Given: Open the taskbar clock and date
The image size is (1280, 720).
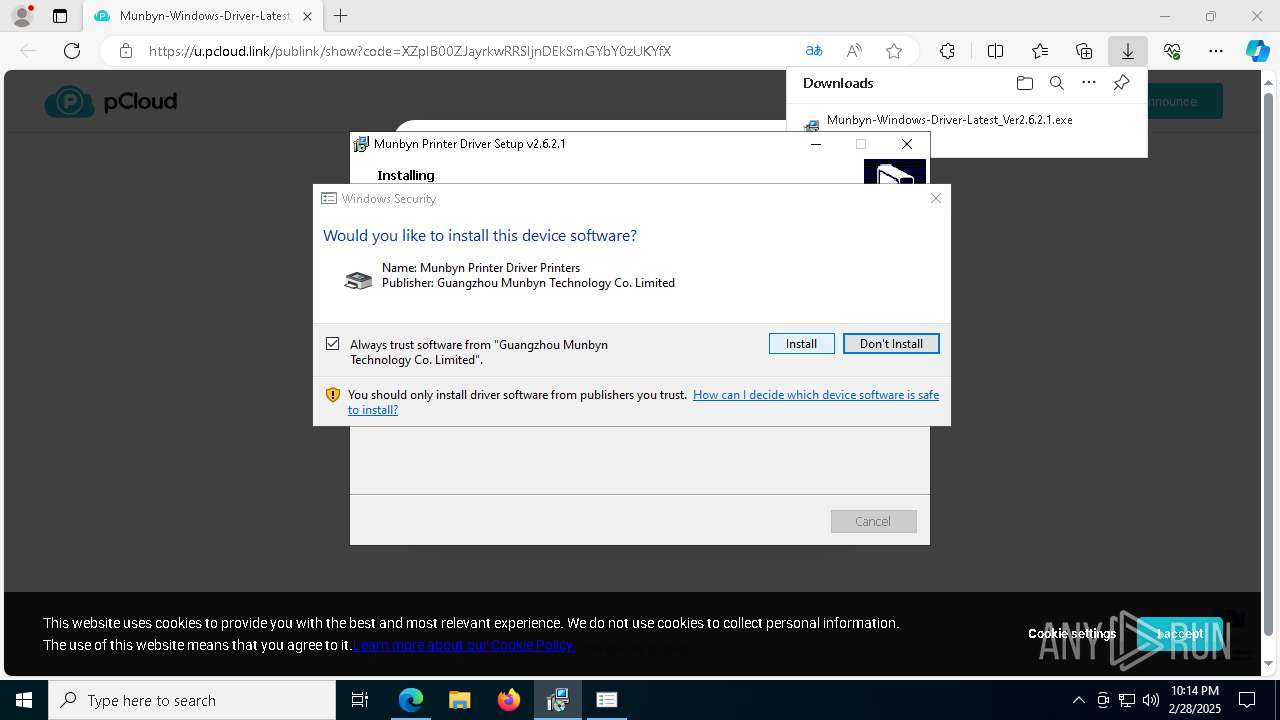Looking at the screenshot, I should click(x=1195, y=699).
